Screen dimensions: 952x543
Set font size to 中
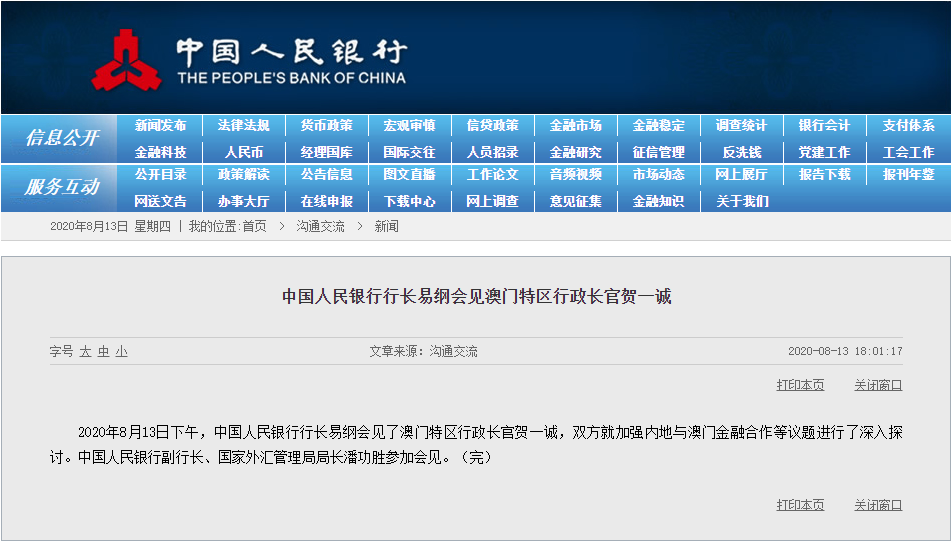point(103,352)
